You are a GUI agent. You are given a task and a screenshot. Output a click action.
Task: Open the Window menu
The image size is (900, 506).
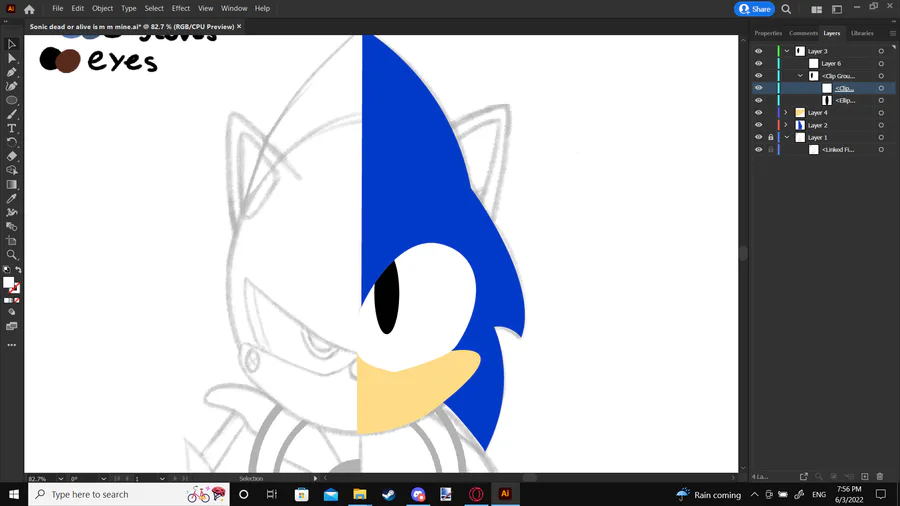click(x=234, y=9)
